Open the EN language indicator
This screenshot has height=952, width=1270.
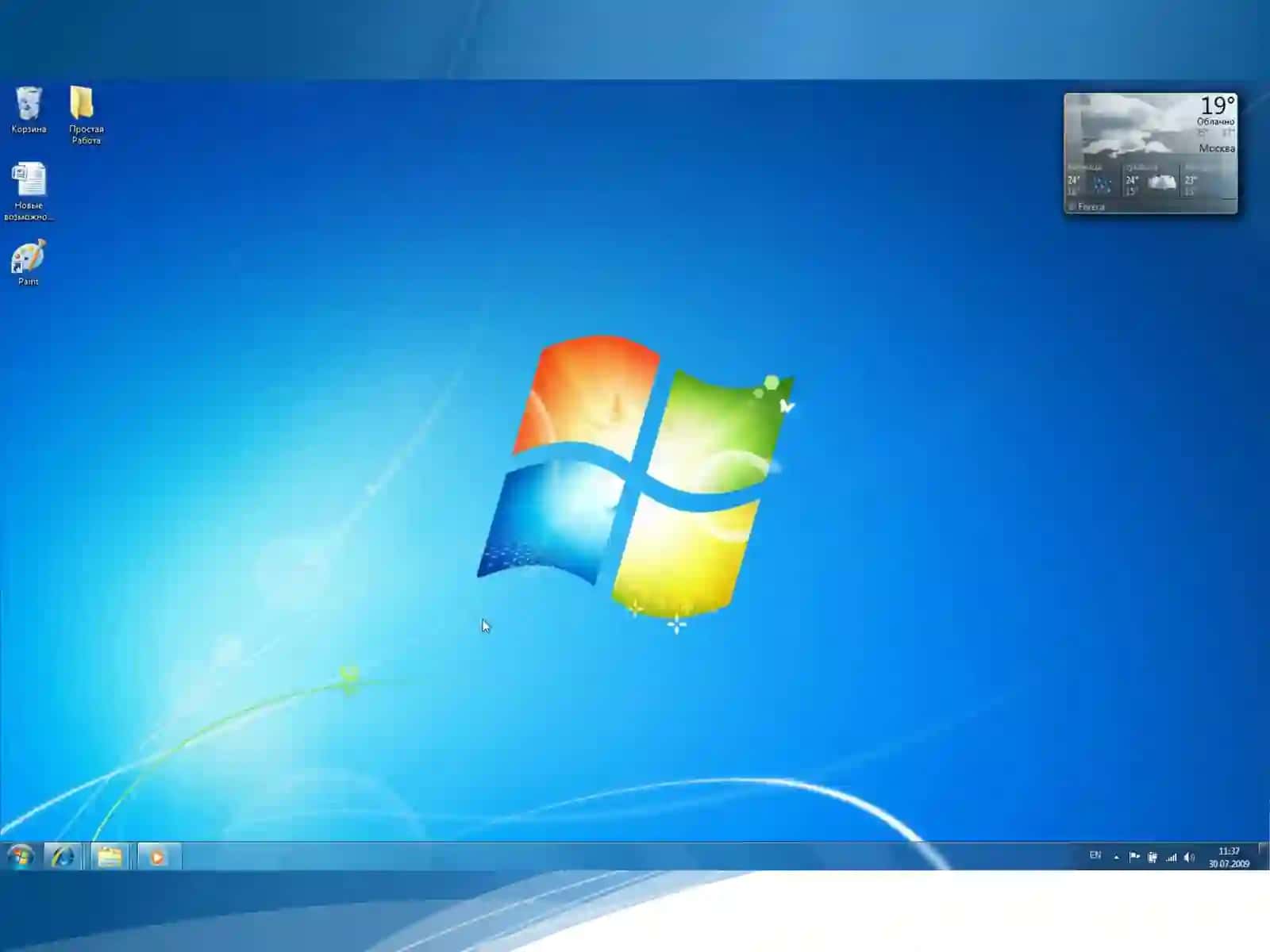click(x=1095, y=855)
